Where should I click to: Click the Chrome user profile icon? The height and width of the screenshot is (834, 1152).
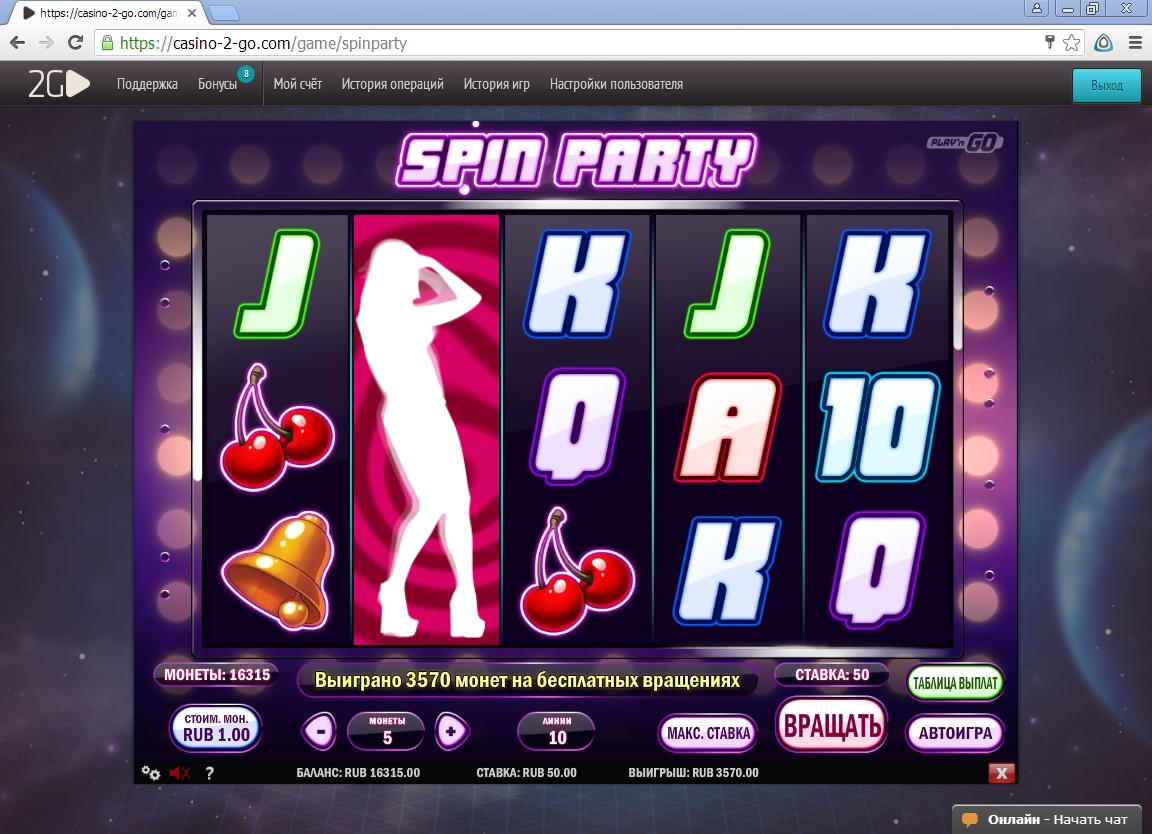(1036, 8)
